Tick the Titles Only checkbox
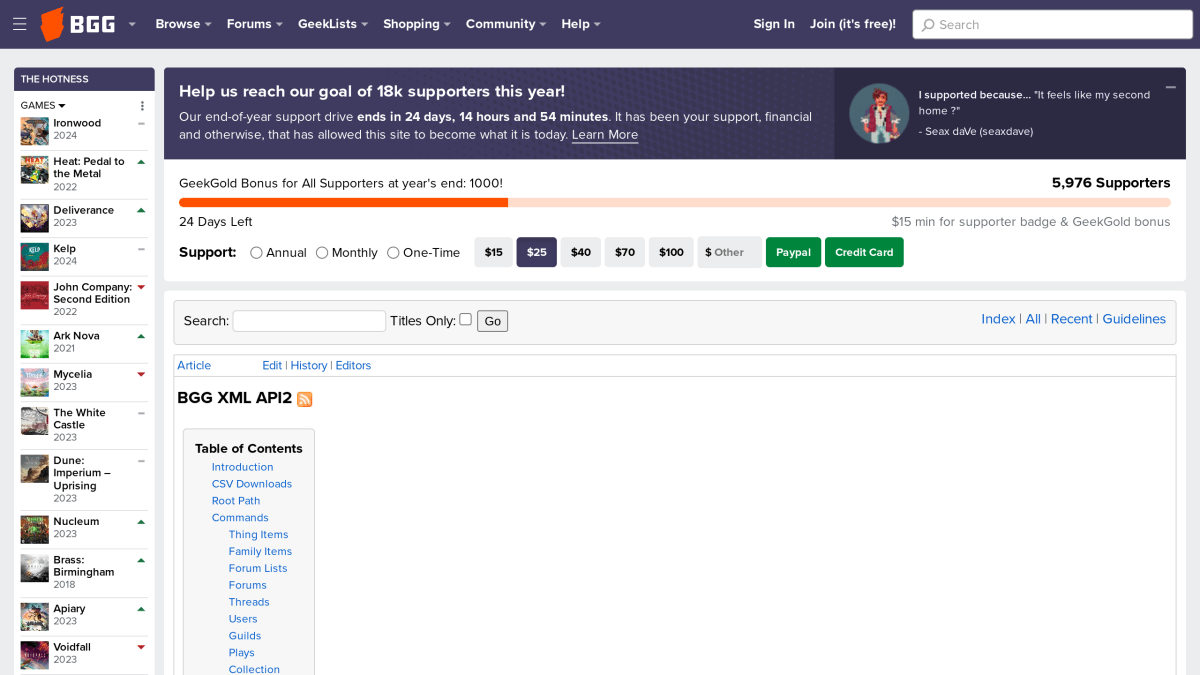Screen dimensions: 1200x675 click(x=465, y=319)
